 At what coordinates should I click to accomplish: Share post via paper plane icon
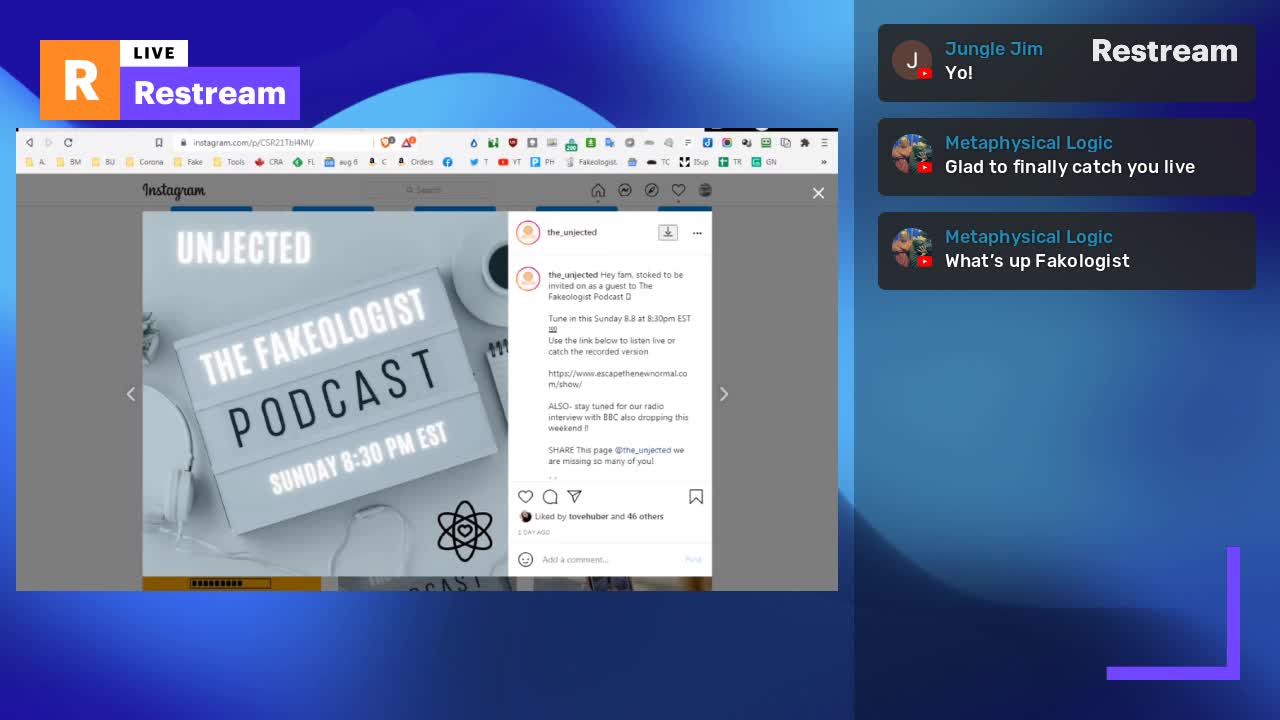pos(575,497)
